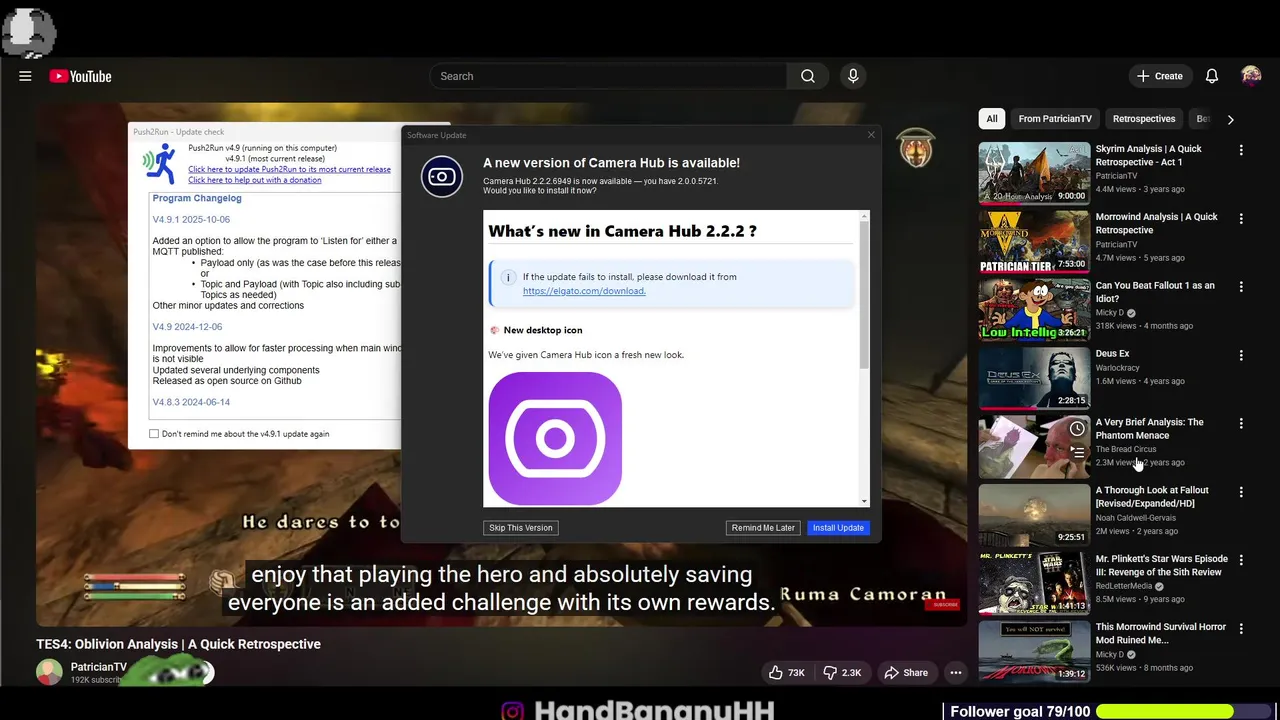Open more actions ellipsis below video
Viewport: 1280px width, 720px height.
coord(956,673)
